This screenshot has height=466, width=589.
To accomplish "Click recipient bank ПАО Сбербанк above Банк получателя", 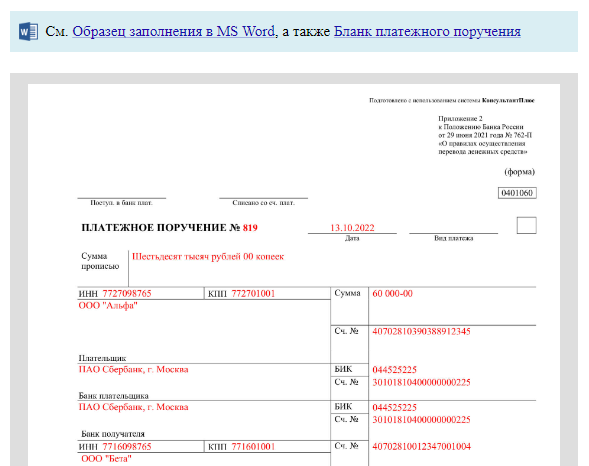I will pos(133,407).
